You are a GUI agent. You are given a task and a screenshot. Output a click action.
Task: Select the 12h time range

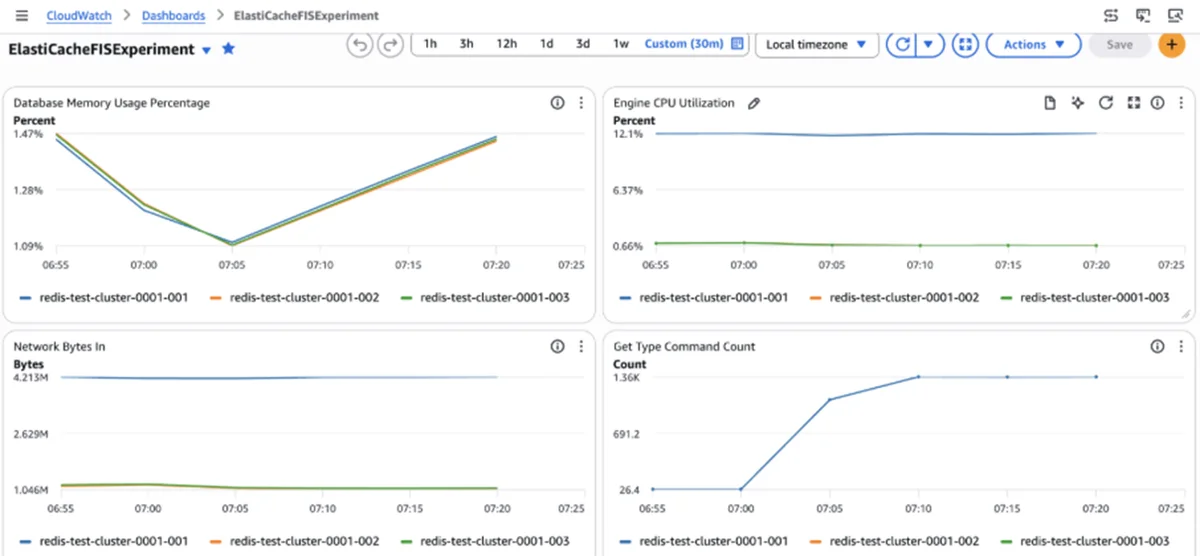pyautogui.click(x=507, y=44)
